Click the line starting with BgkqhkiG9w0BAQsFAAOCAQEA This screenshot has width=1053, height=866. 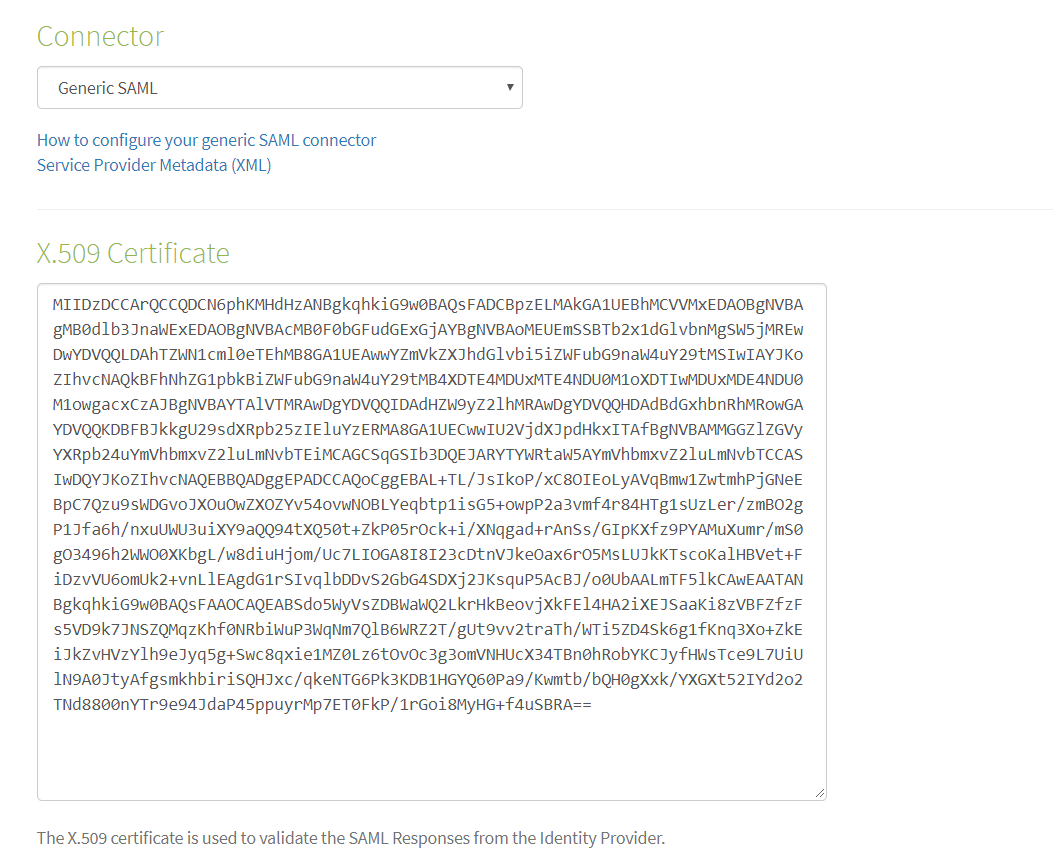(428, 604)
